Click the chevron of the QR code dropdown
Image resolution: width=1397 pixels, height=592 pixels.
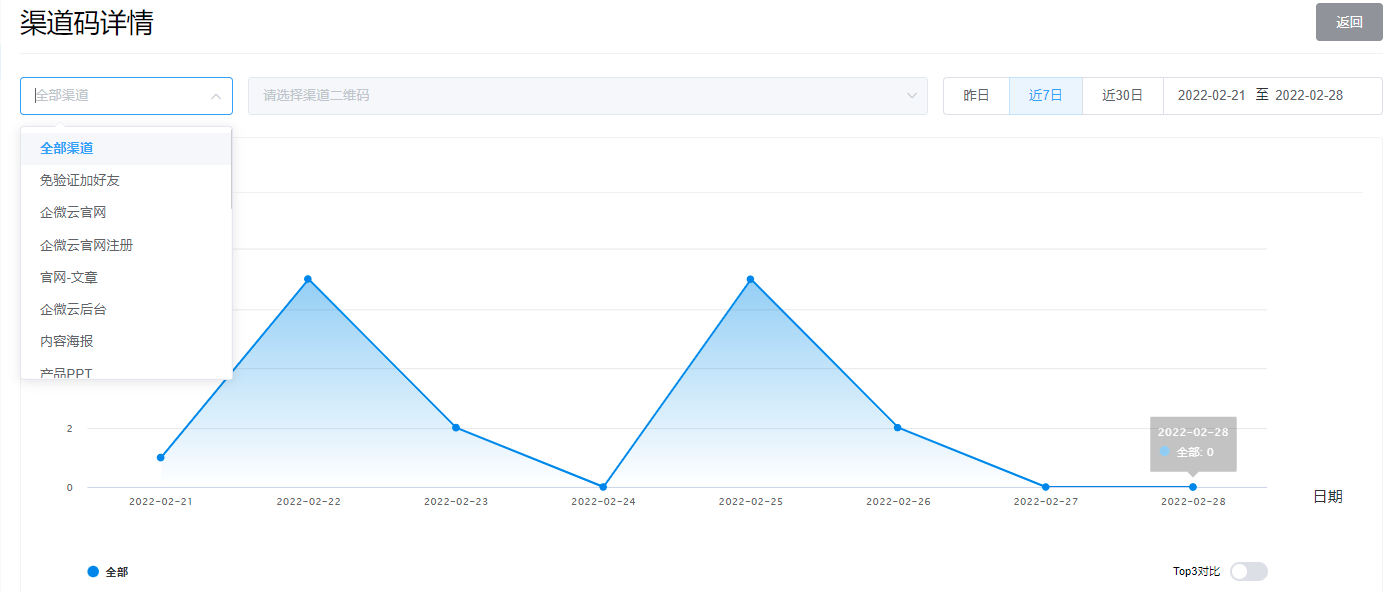(x=911, y=96)
